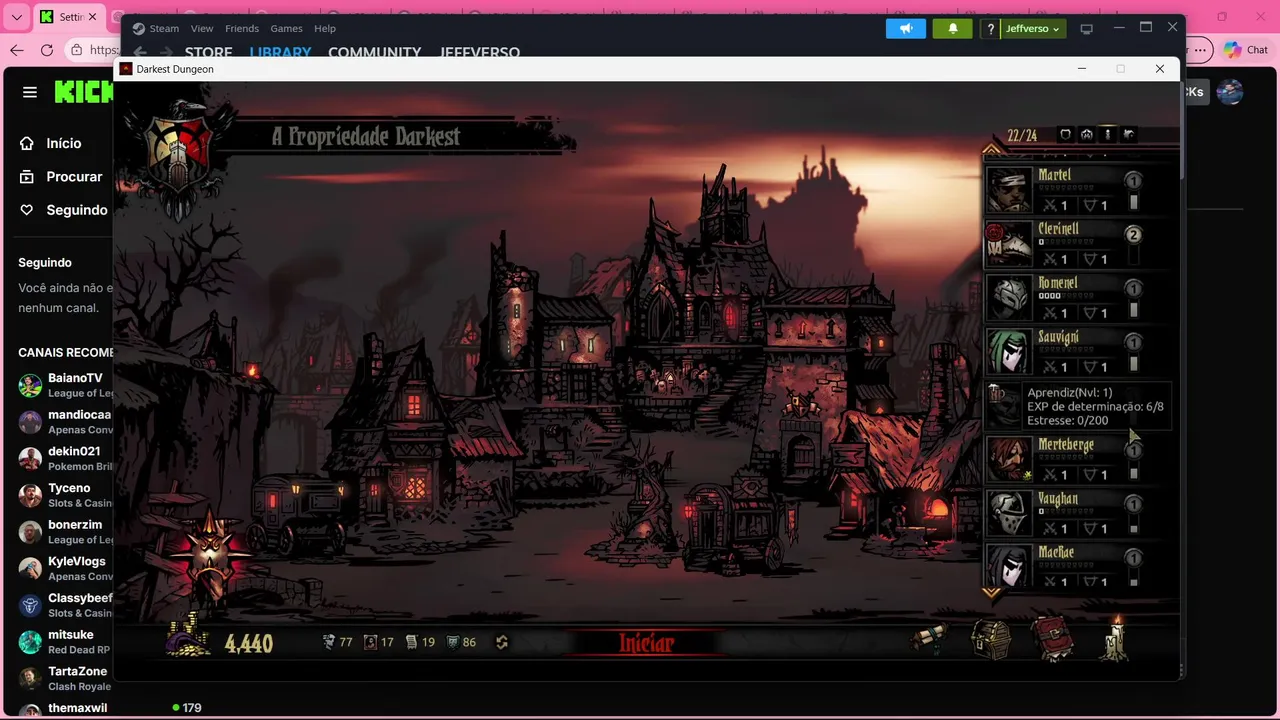The image size is (1280, 720).
Task: Open the Friends menu in Steam
Action: 242,28
